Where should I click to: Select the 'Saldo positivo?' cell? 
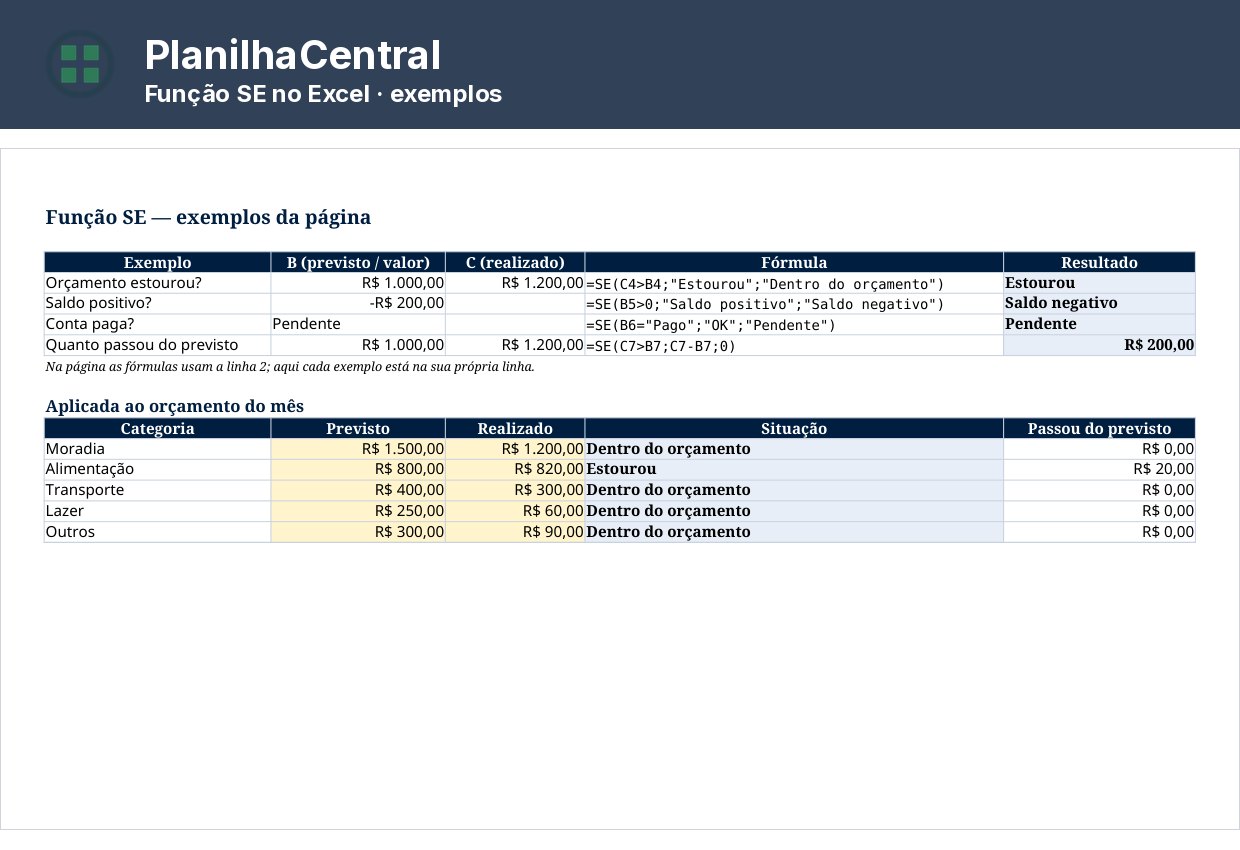coord(158,303)
